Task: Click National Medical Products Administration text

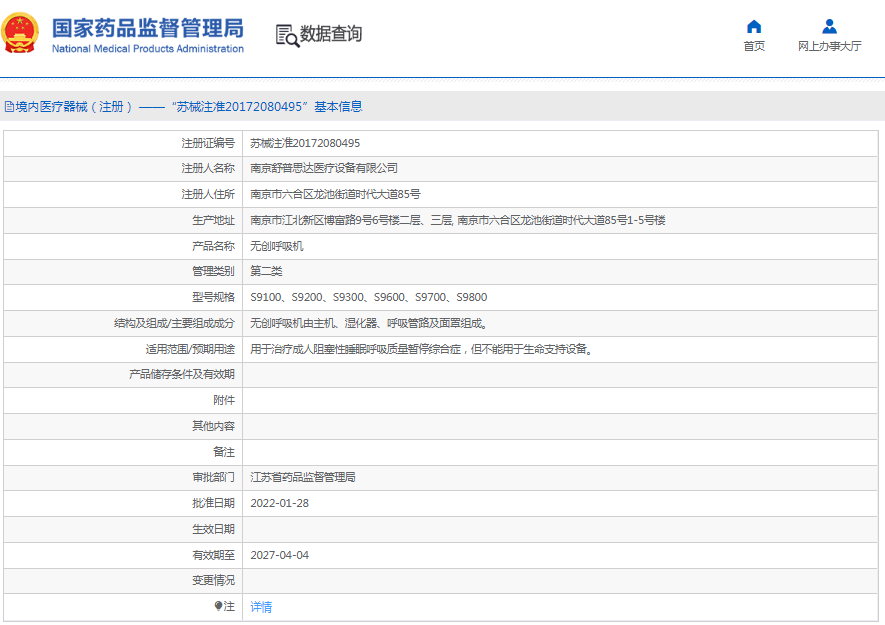Action: (148, 49)
